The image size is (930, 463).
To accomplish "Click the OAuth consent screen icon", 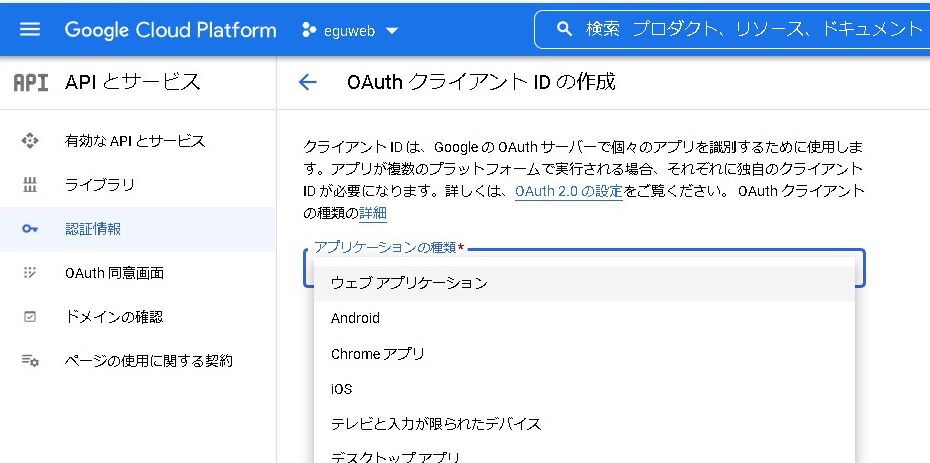I will (30, 273).
